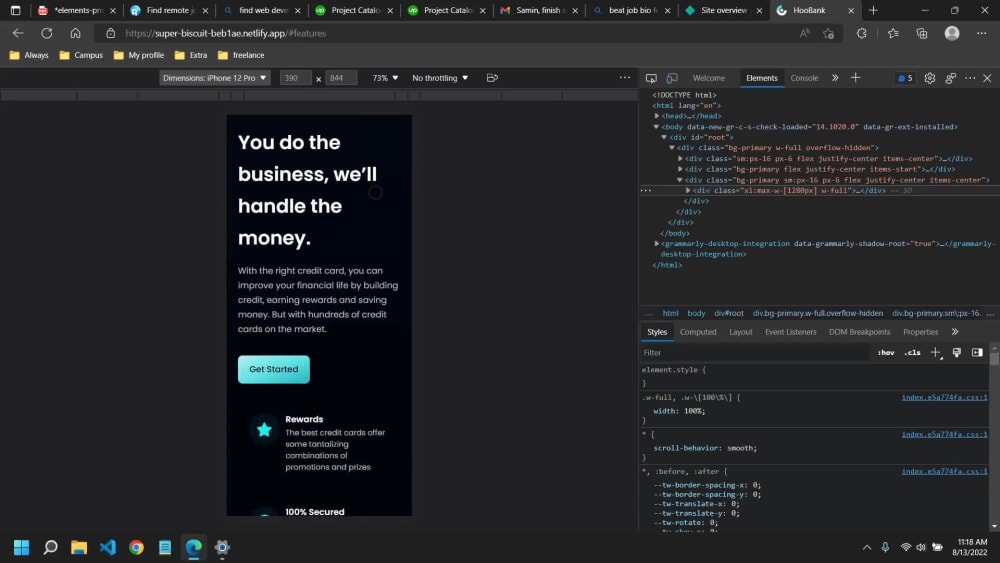Screen dimensions: 1000x563
Task: Switch to the Elements tab
Action: (761, 78)
